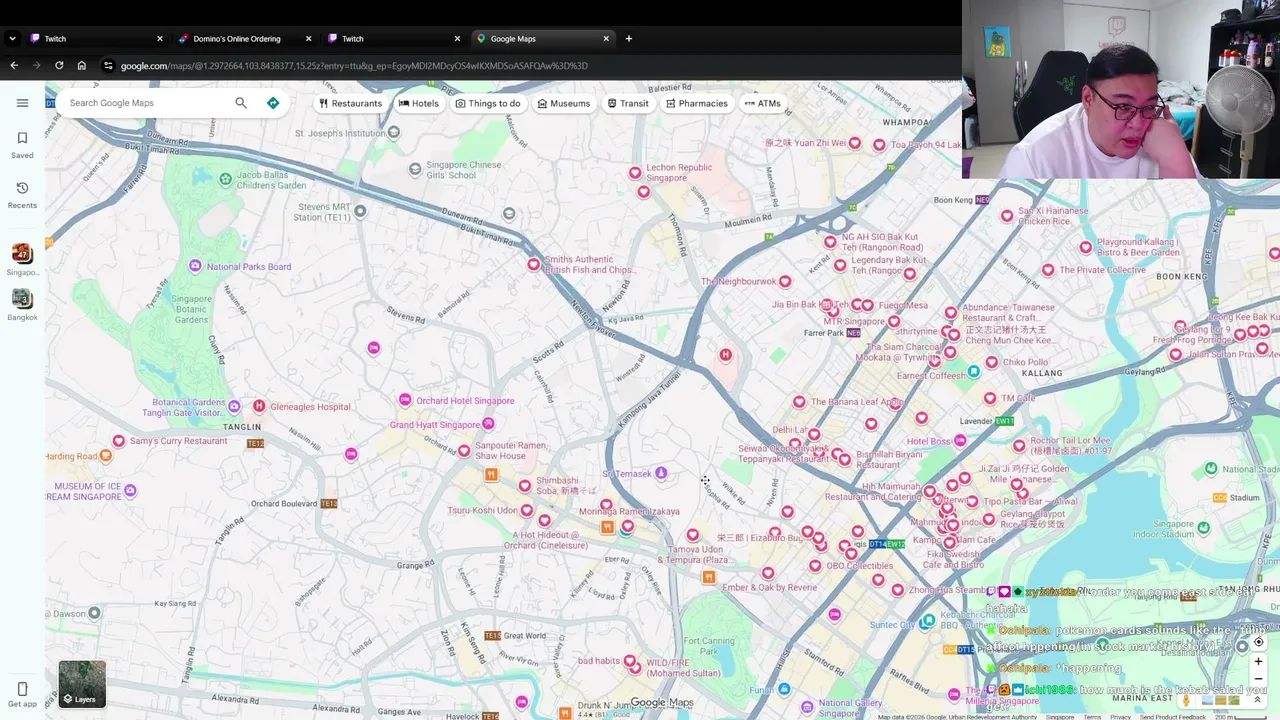Select Samy's Curry Restaurant pin
Screen dimensions: 1280x720
[x=119, y=441]
